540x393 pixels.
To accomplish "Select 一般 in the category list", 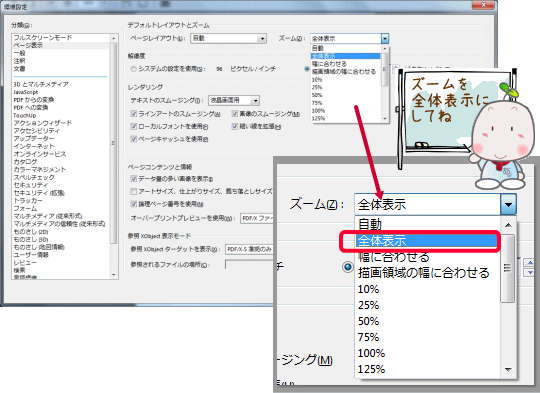I will click(20, 53).
